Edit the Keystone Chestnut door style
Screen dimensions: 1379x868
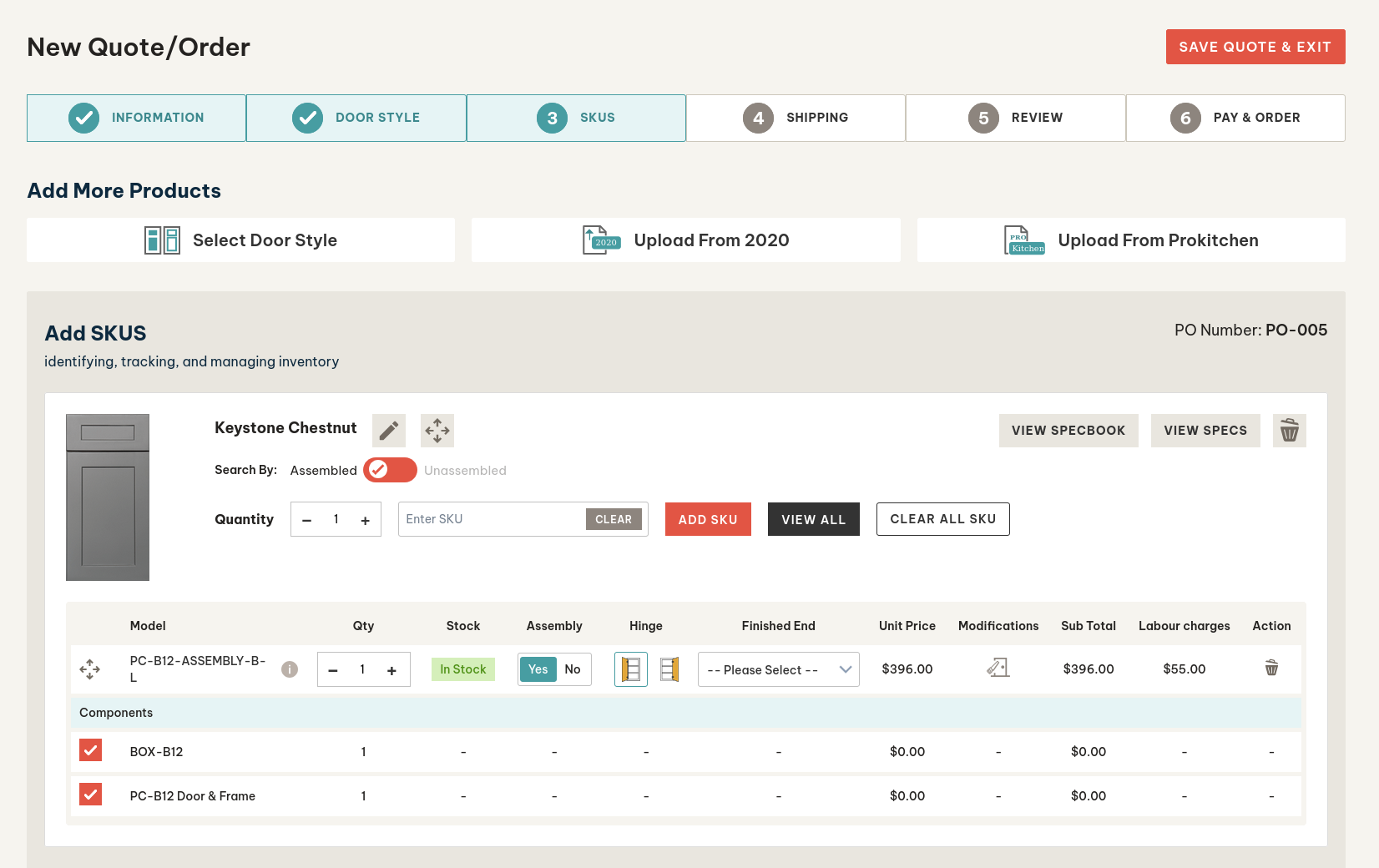[388, 431]
